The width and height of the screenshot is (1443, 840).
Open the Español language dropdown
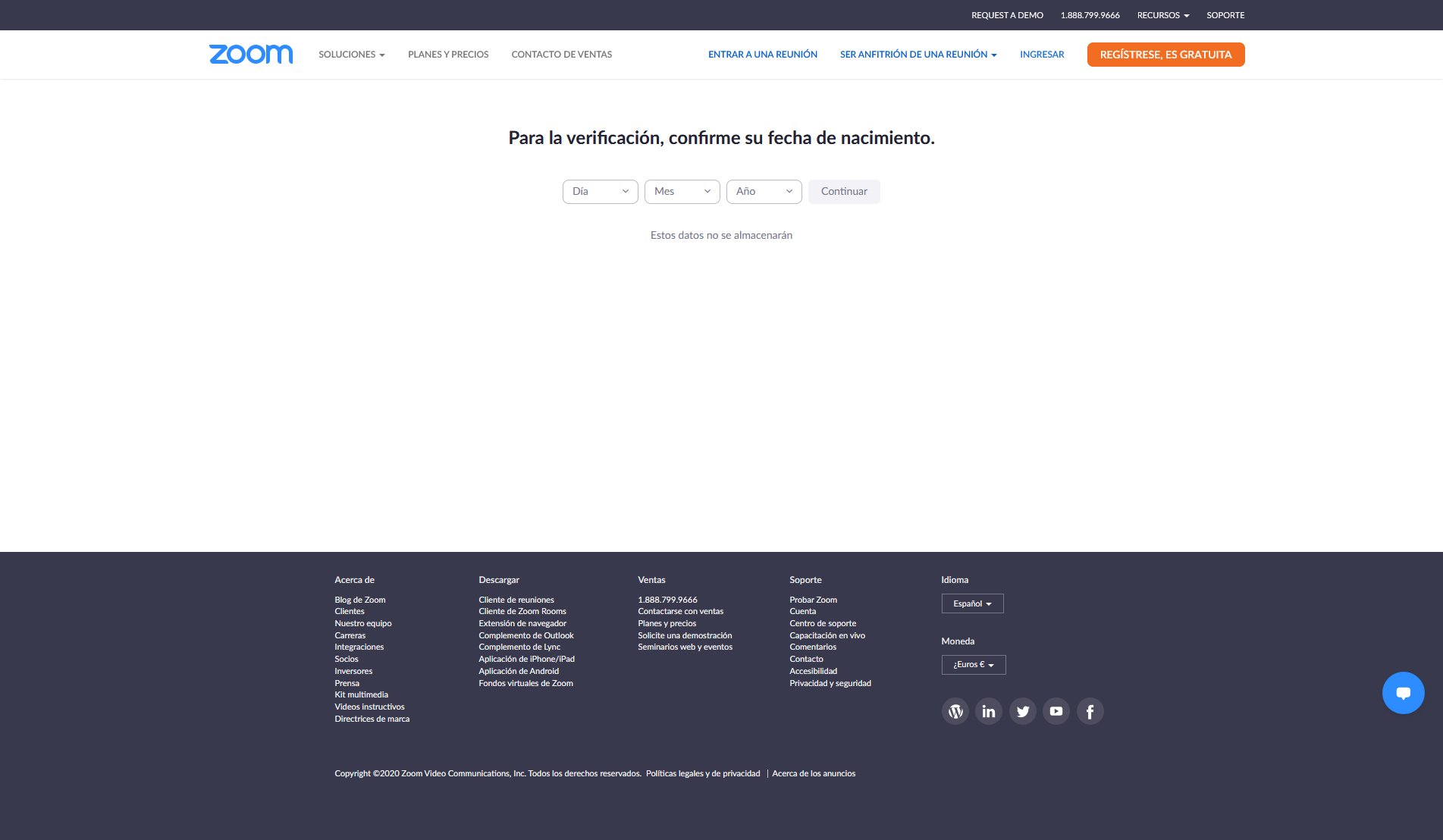pyautogui.click(x=973, y=603)
